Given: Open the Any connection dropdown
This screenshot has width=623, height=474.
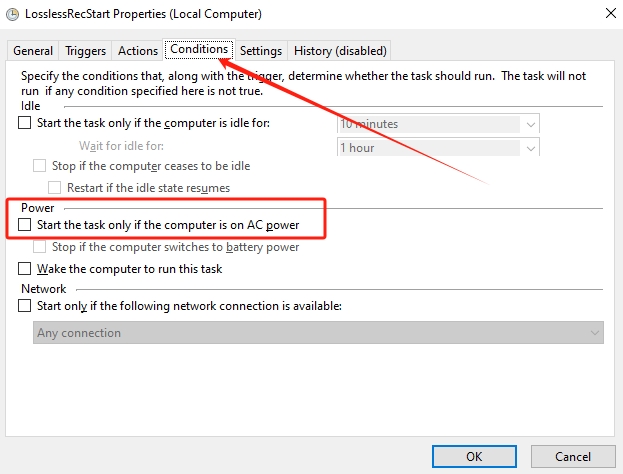Looking at the screenshot, I should 318,333.
